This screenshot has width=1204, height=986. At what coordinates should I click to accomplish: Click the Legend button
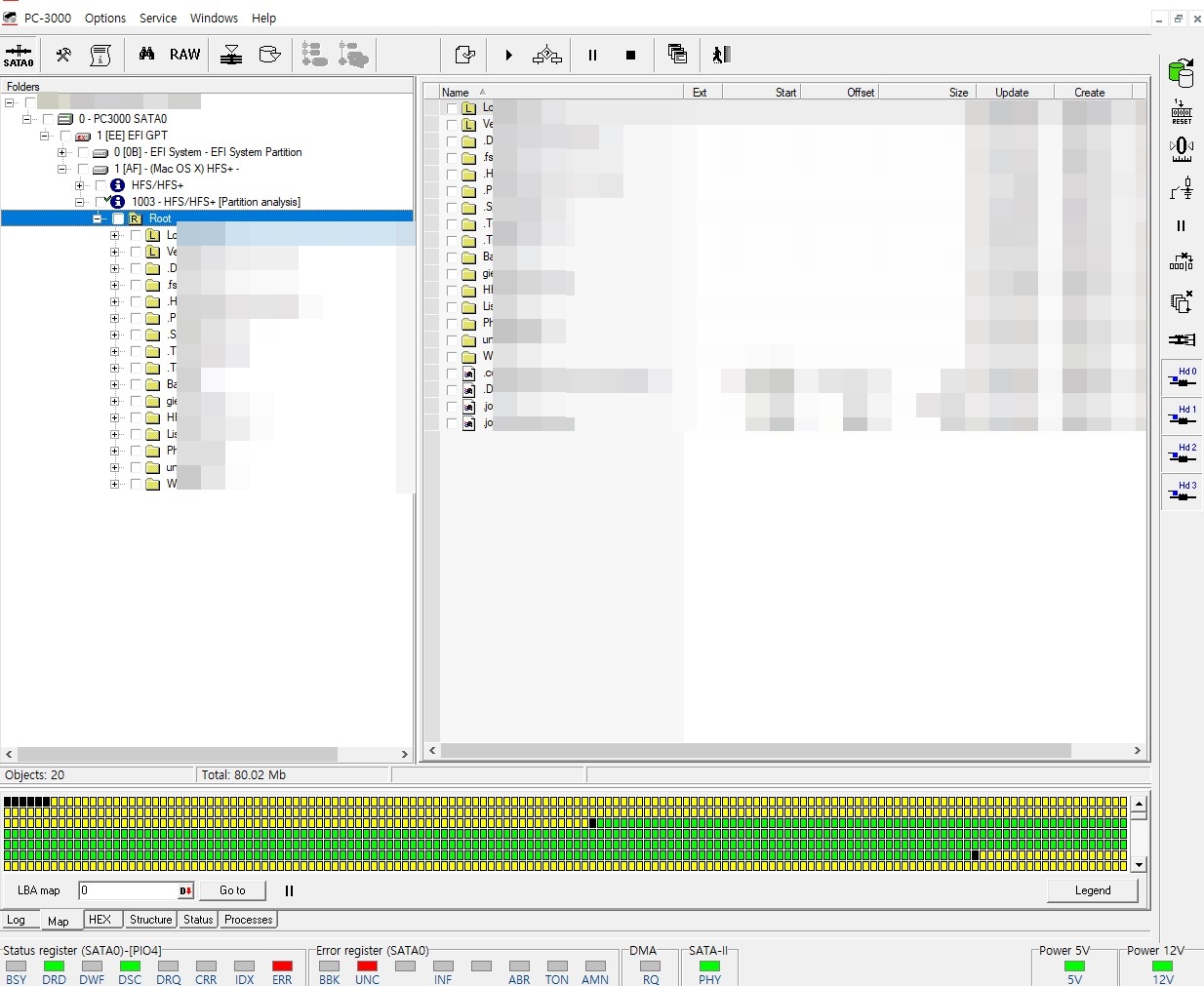point(1093,890)
